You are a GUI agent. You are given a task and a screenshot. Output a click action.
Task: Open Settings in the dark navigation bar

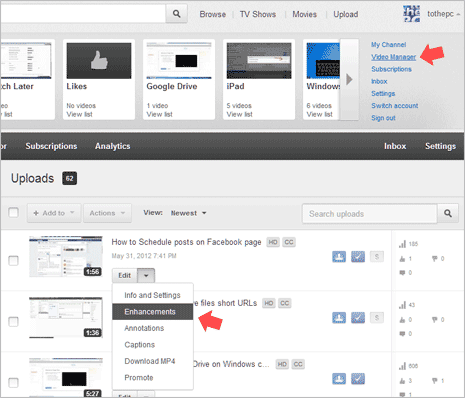pyautogui.click(x=440, y=146)
